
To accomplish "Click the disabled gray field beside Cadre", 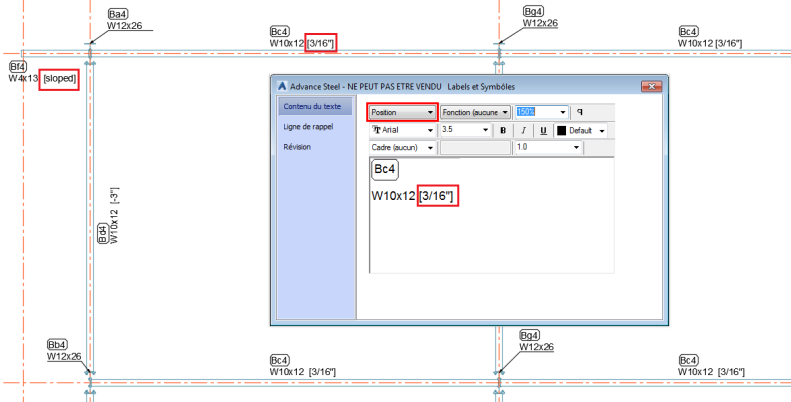I will pos(475,147).
